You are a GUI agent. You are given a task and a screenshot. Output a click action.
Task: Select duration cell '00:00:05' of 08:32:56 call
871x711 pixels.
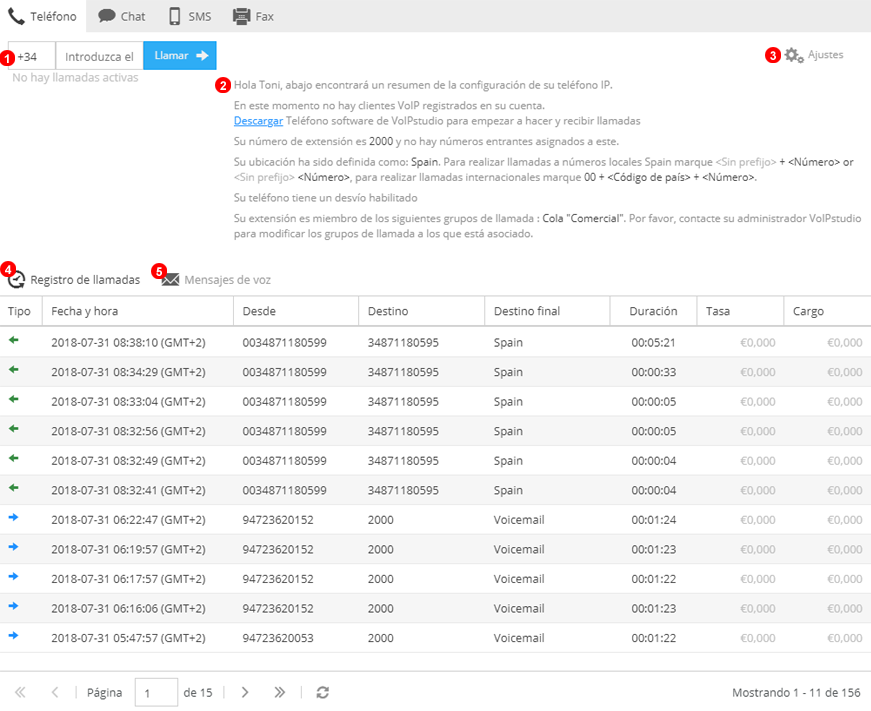pyautogui.click(x=653, y=431)
